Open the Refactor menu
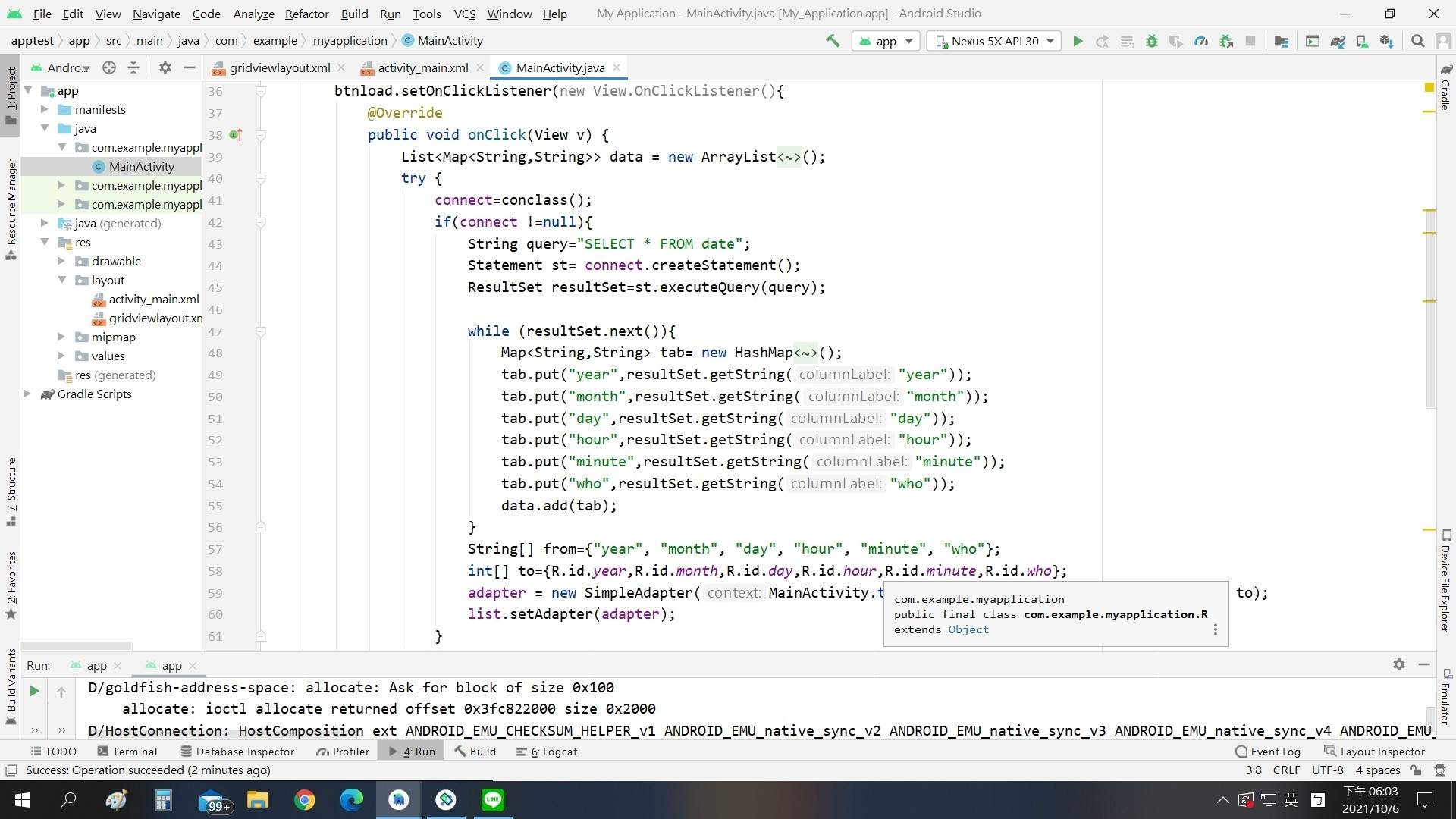The image size is (1456, 819). (x=306, y=14)
